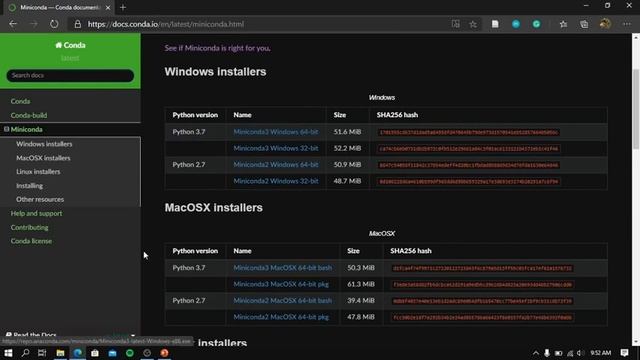Go to Linux installers in the sidebar
This screenshot has width=640, height=360.
tap(38, 172)
